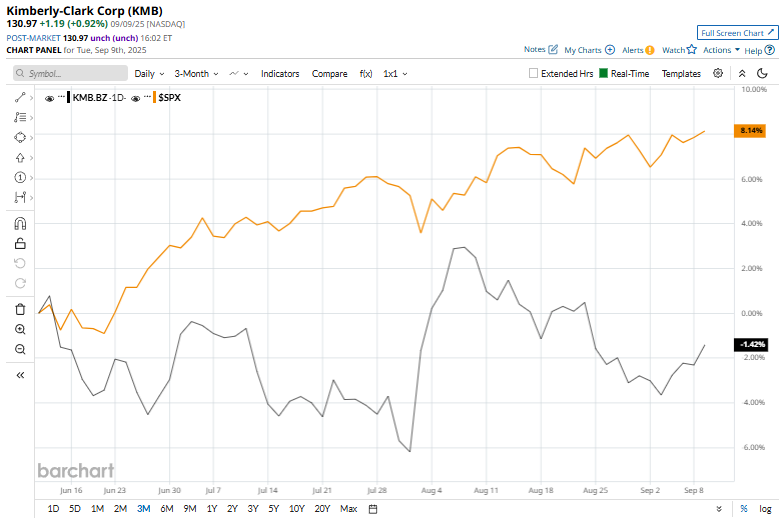Delete drawings with trash can icon

click(20, 309)
